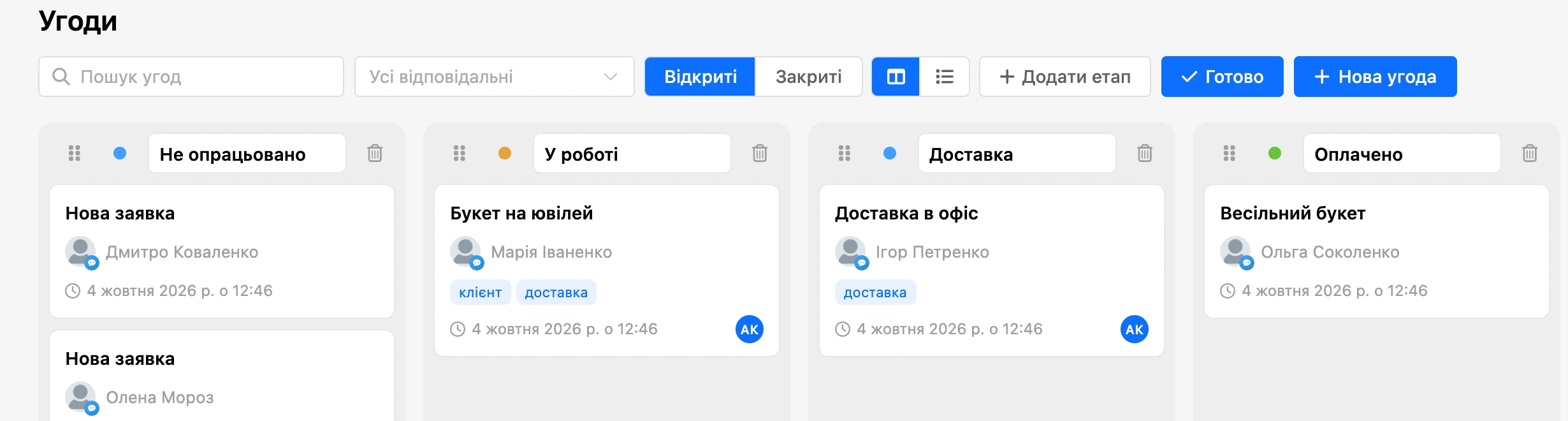Click contact name 'Олена Мороз'

point(159,397)
